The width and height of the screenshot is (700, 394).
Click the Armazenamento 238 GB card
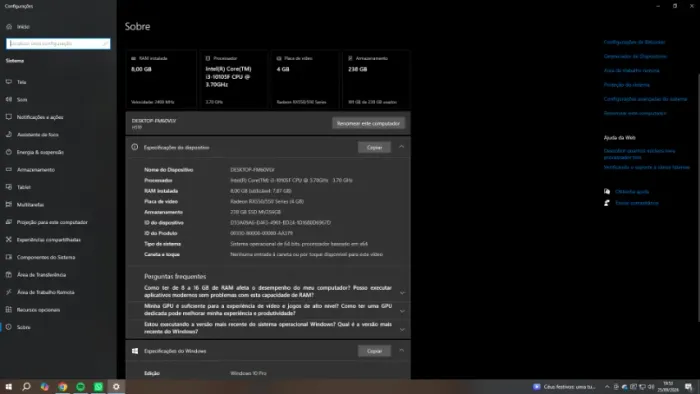coord(376,79)
